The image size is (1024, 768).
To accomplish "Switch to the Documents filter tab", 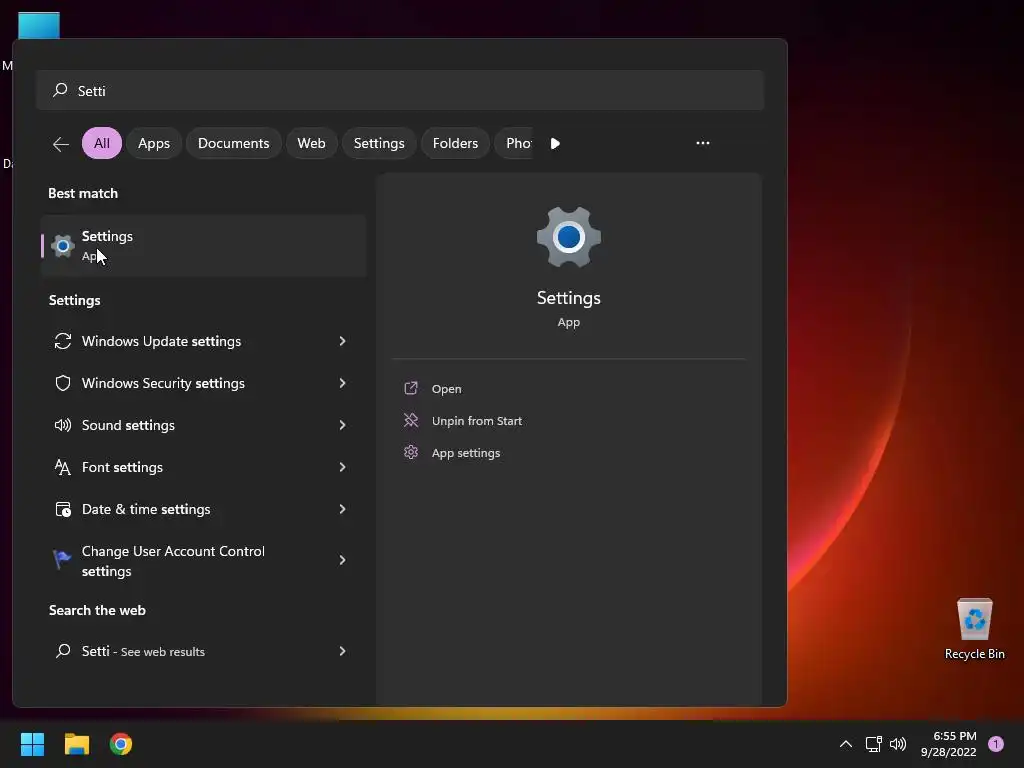I will [x=234, y=143].
